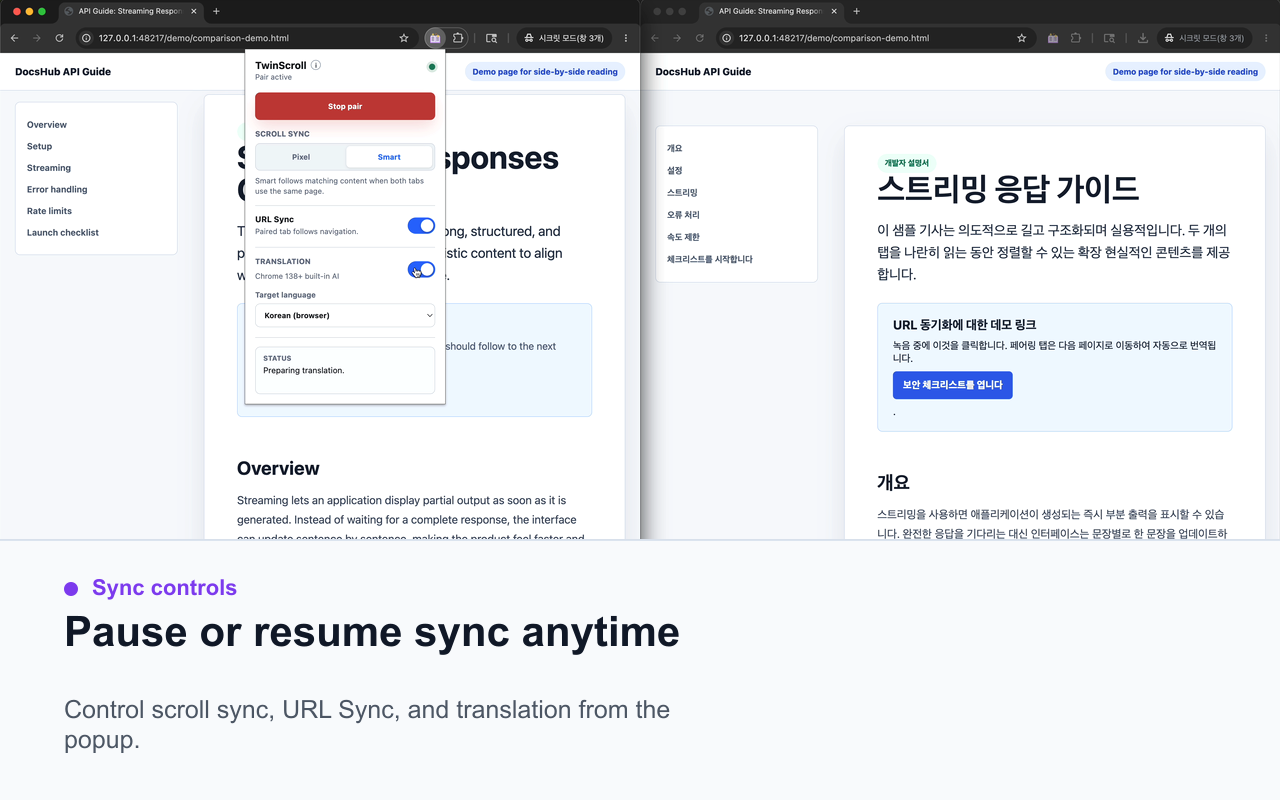Bookmark this page with the star in right window

pyautogui.click(x=1022, y=38)
